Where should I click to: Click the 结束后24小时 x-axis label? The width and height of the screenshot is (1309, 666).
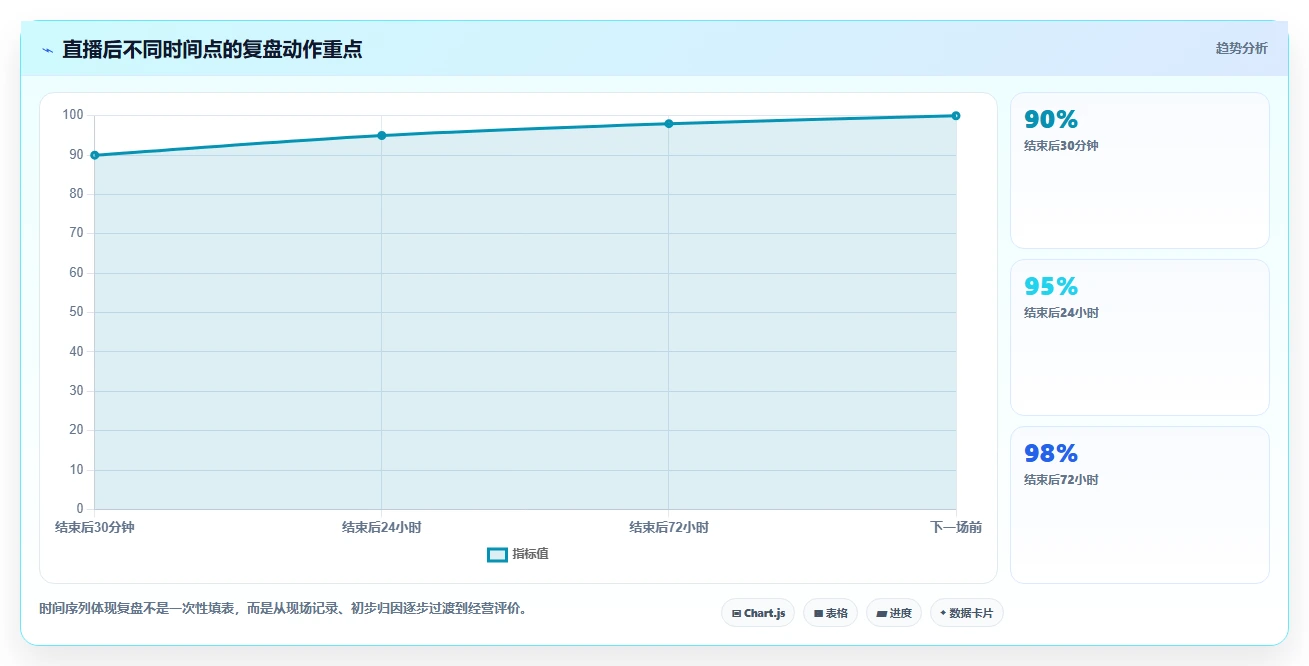(x=381, y=527)
